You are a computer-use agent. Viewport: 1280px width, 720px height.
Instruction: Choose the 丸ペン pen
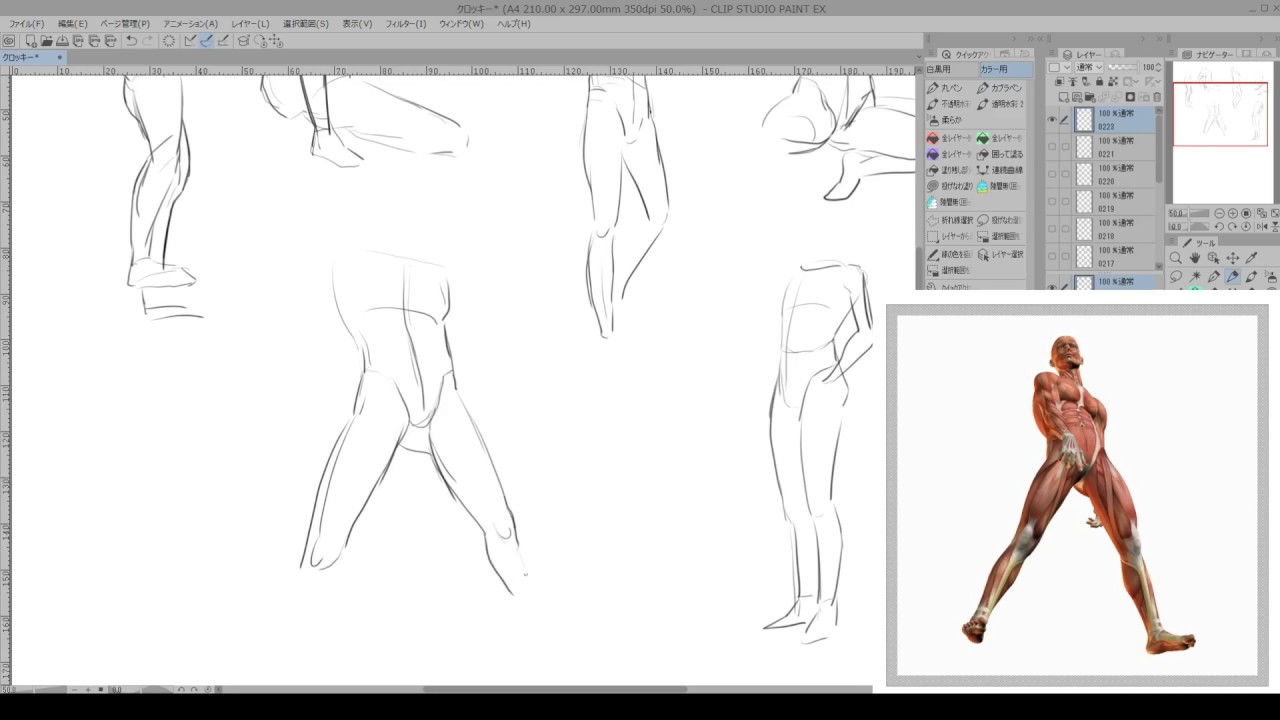pos(947,88)
